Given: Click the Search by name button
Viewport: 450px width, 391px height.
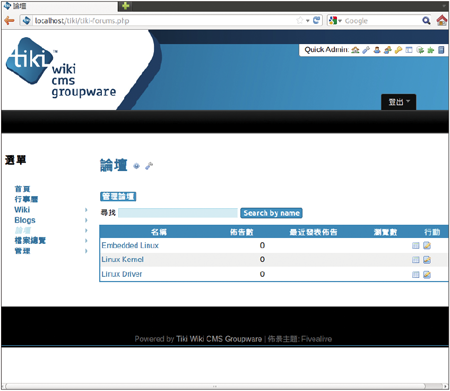Looking at the screenshot, I should [x=271, y=213].
